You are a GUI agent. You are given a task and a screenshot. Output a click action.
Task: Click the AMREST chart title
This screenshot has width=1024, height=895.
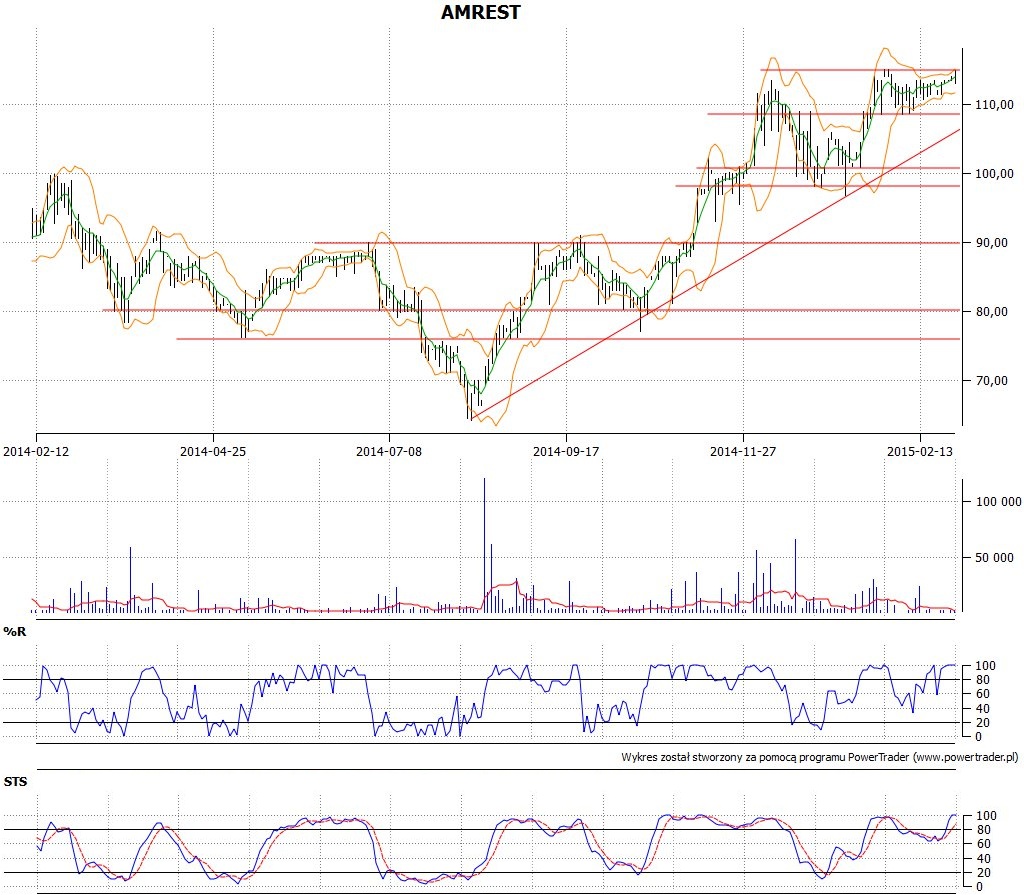pos(481,12)
